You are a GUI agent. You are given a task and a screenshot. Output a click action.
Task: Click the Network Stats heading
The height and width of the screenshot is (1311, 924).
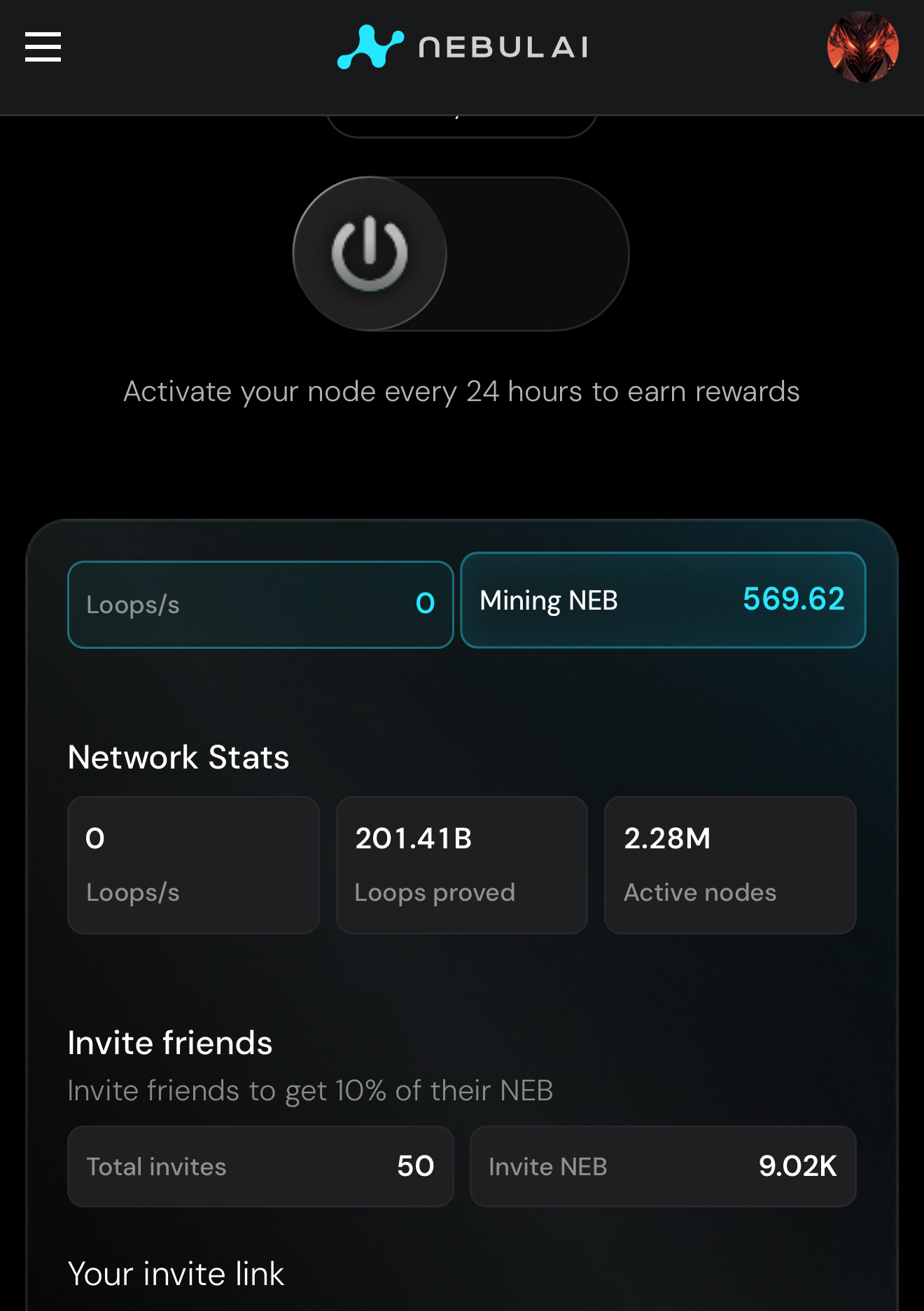click(x=178, y=757)
